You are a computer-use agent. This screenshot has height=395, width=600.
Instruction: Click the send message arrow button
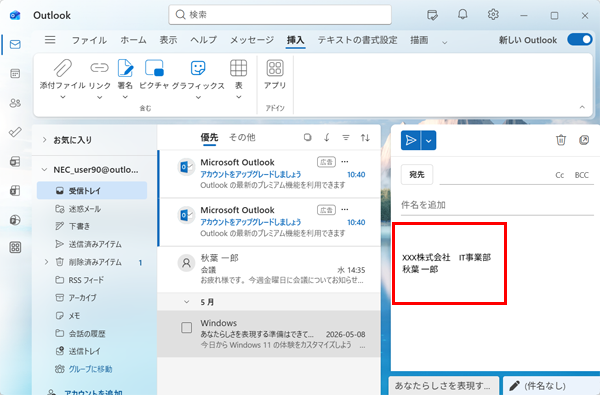click(411, 140)
